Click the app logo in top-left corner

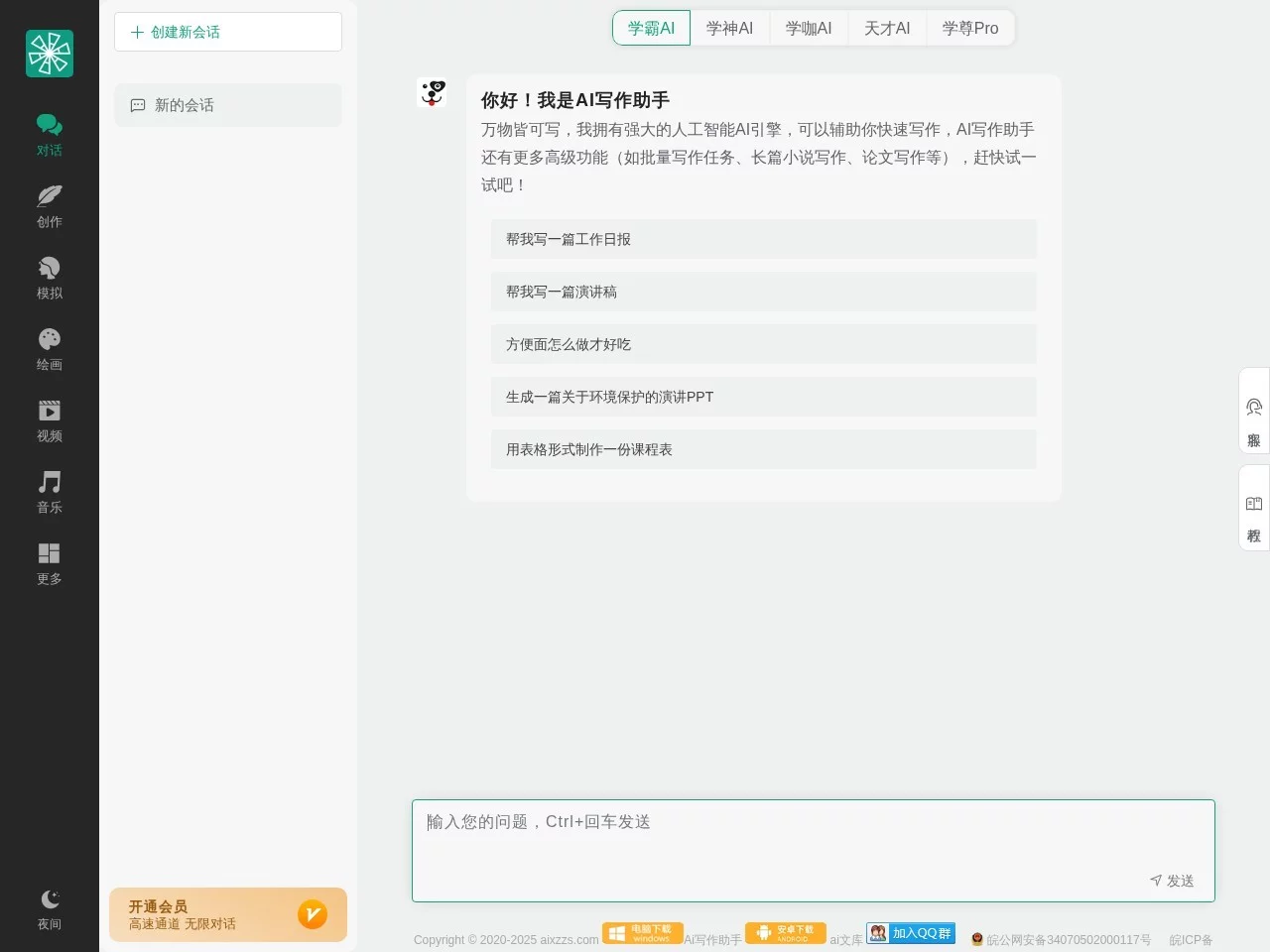pos(50,54)
